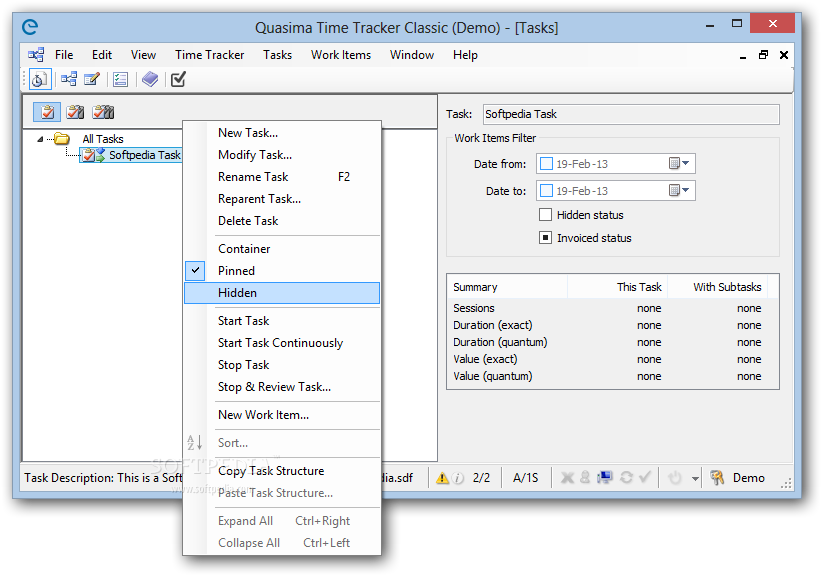Open the Date to calendar dropdown

click(x=679, y=190)
